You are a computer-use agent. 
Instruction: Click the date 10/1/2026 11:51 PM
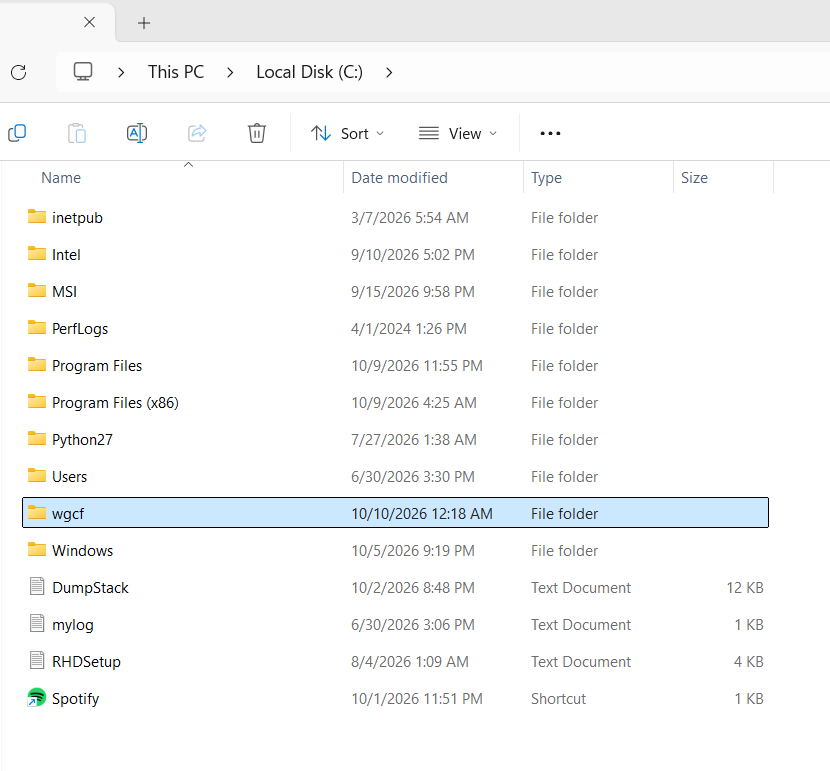[x=417, y=699]
